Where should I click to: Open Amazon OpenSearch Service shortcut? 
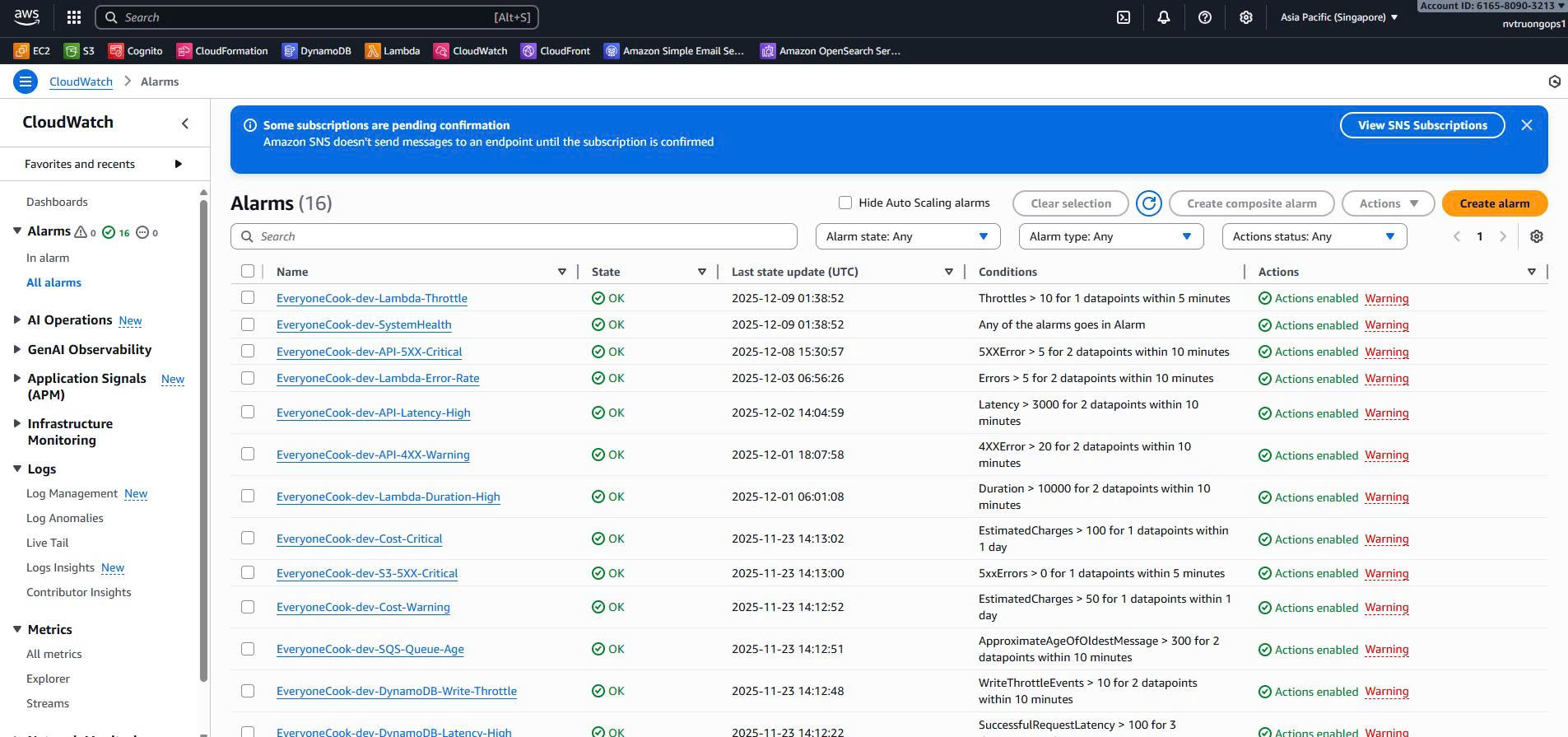coord(831,51)
